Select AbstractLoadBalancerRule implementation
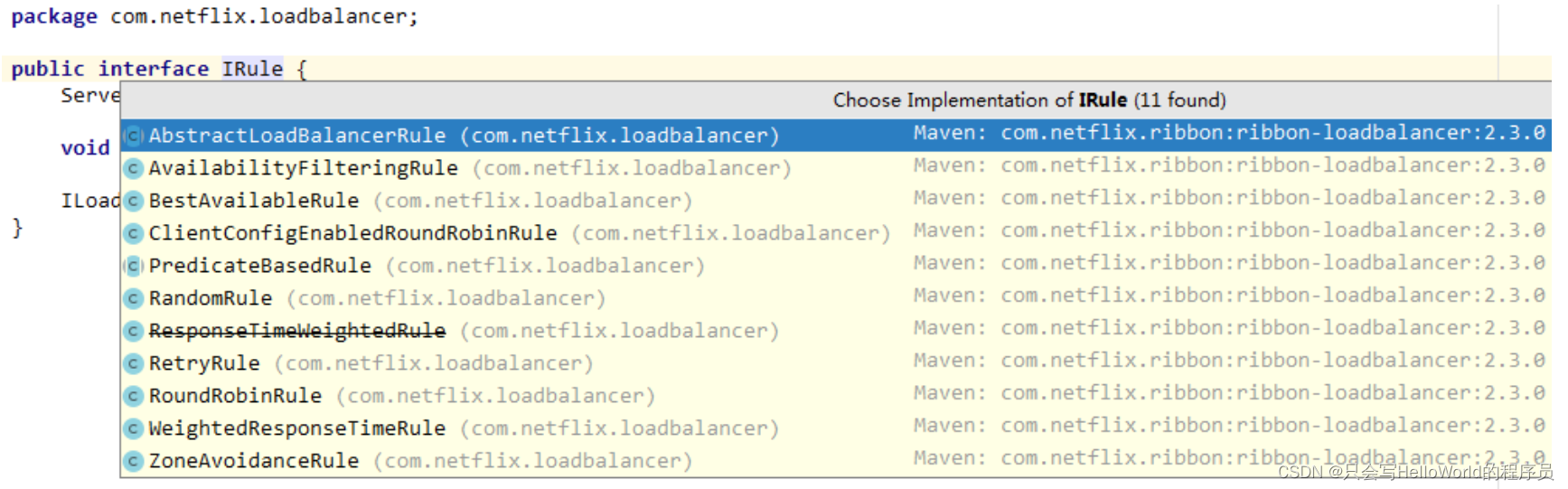 tap(836, 136)
